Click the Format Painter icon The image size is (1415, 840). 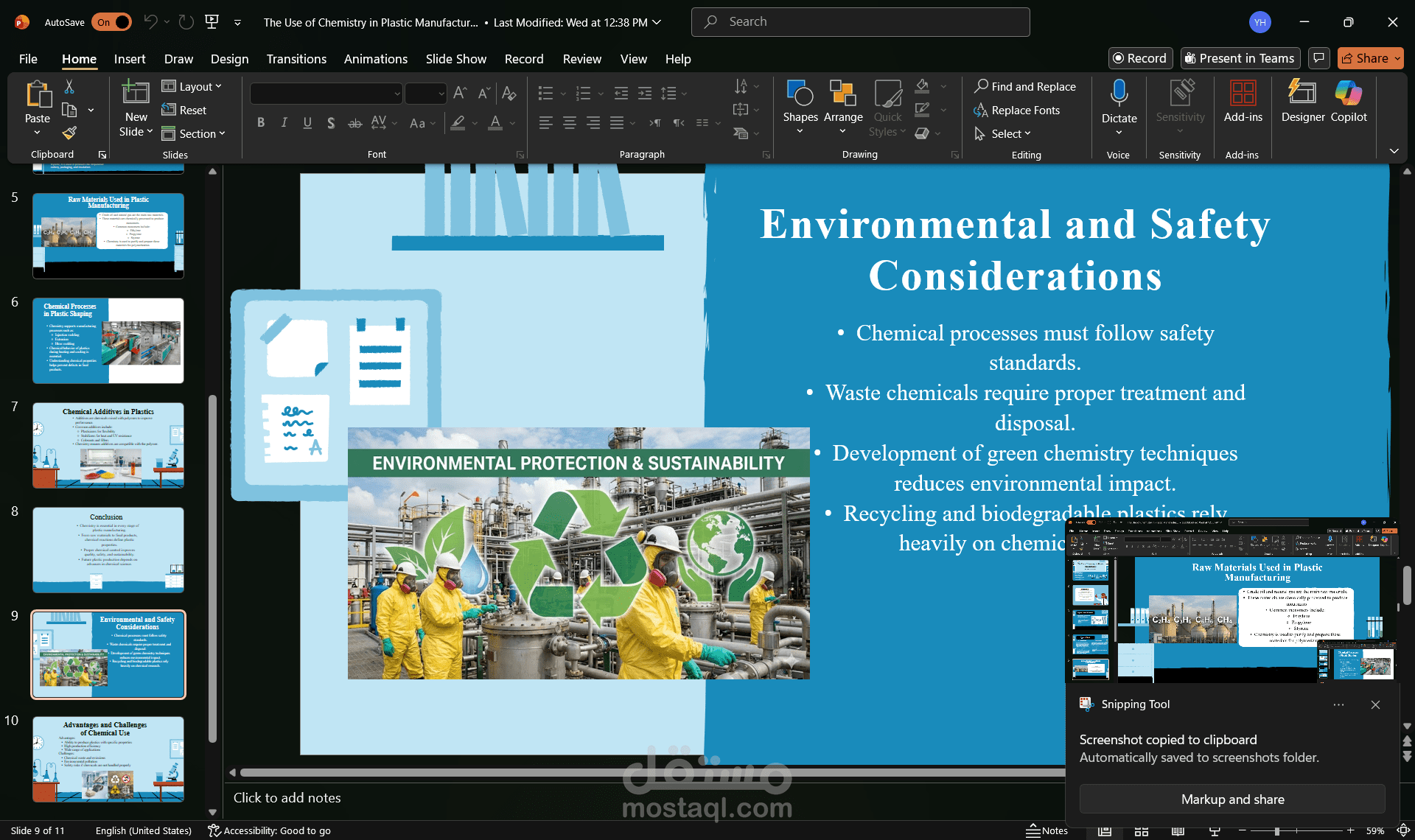point(69,133)
